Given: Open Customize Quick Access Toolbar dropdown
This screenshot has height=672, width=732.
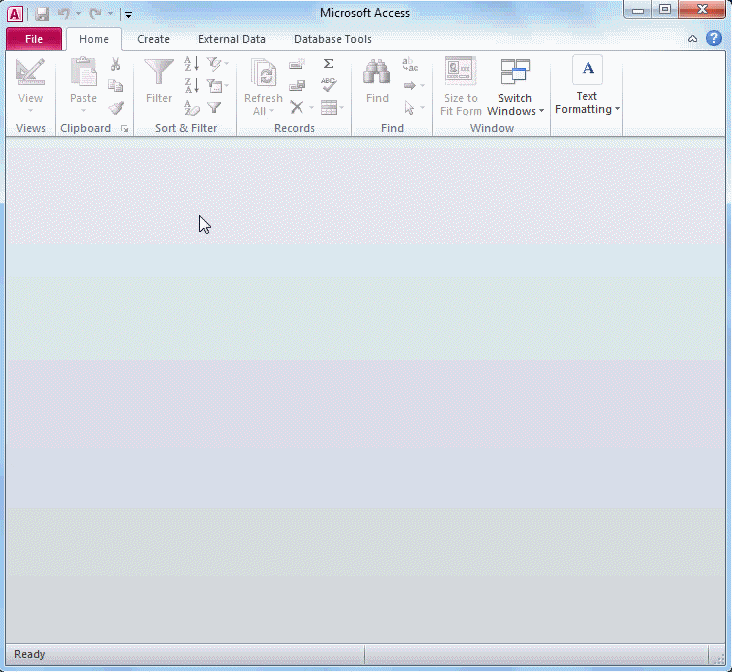Looking at the screenshot, I should pyautogui.click(x=128, y=15).
